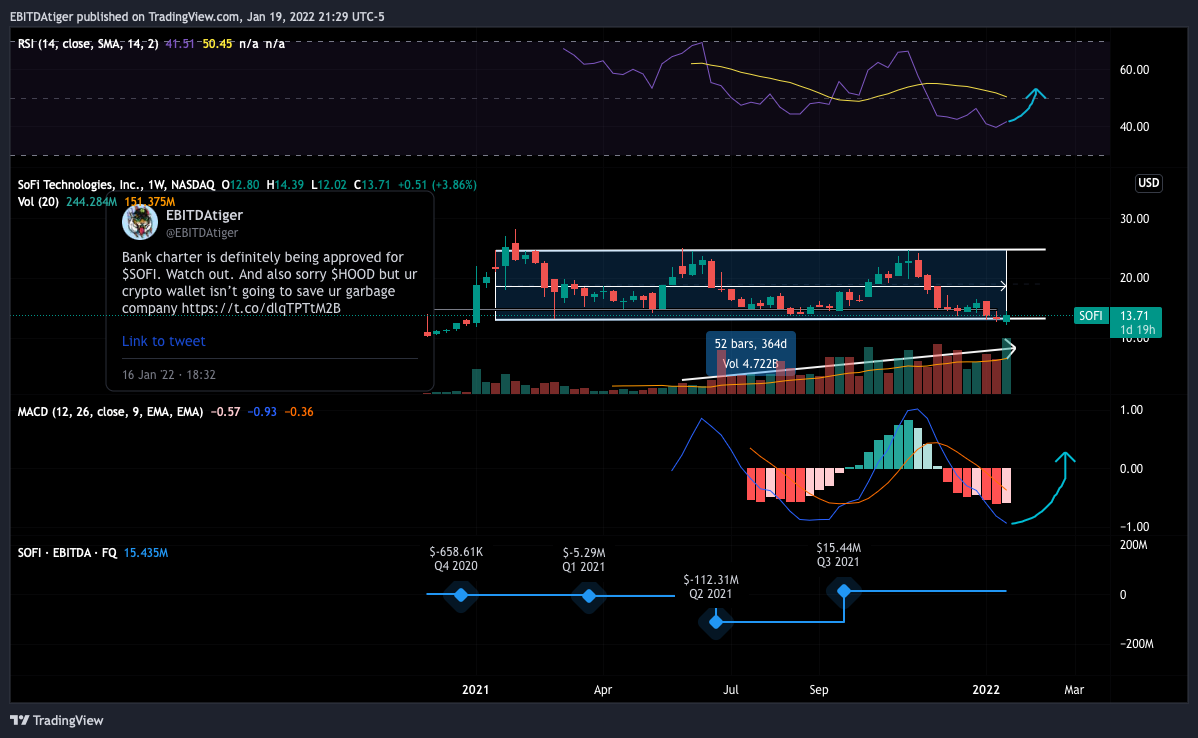Click the Mar label on the time axis

(1074, 689)
